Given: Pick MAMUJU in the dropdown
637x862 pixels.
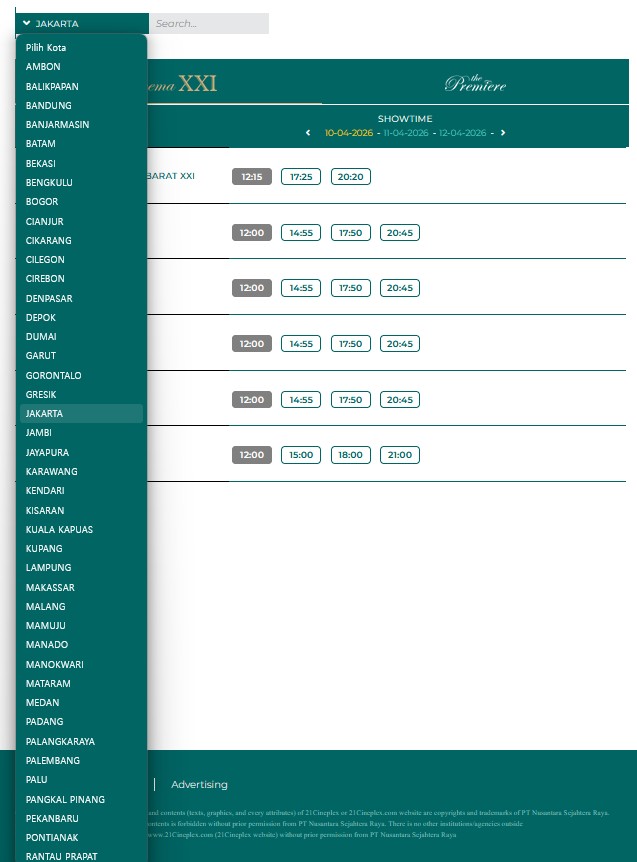Looking at the screenshot, I should click(81, 625).
